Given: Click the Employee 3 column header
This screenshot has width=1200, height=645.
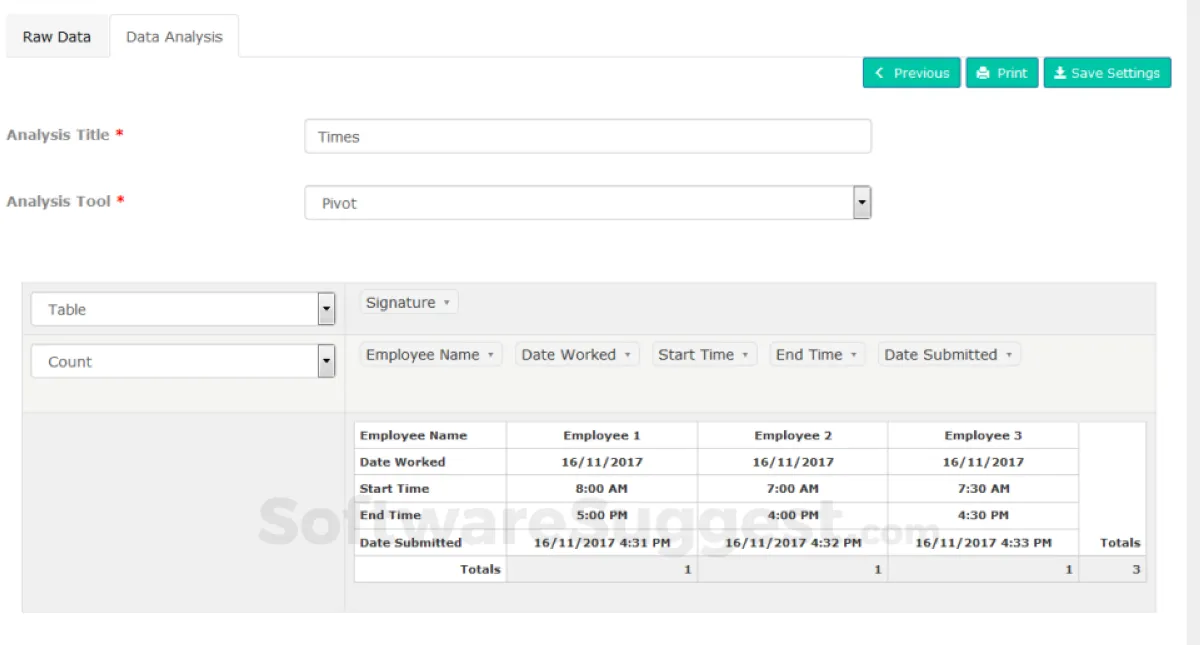Looking at the screenshot, I should click(983, 436).
